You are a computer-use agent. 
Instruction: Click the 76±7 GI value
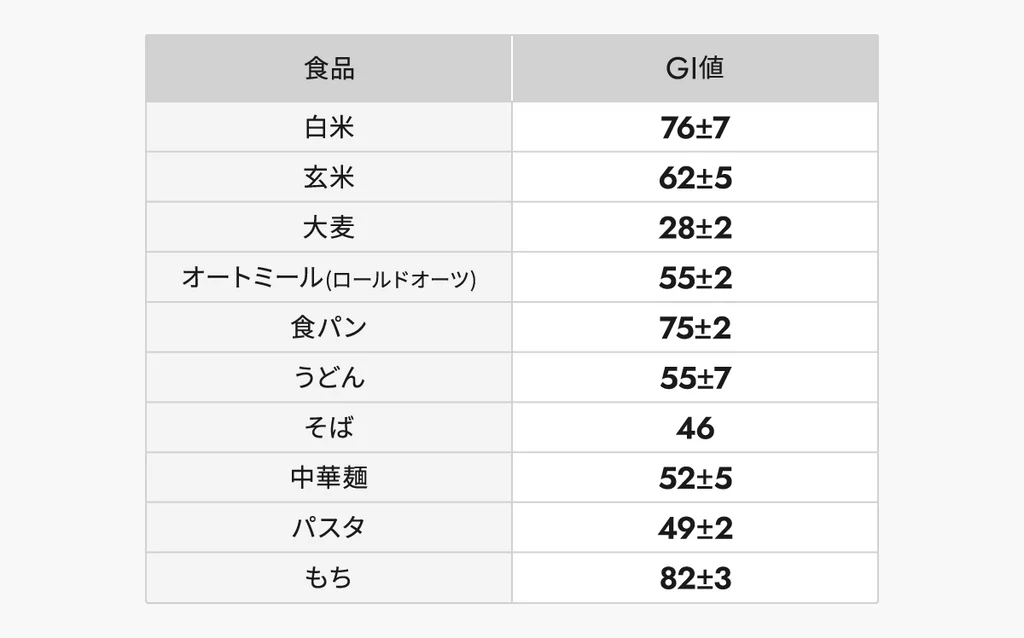[695, 128]
